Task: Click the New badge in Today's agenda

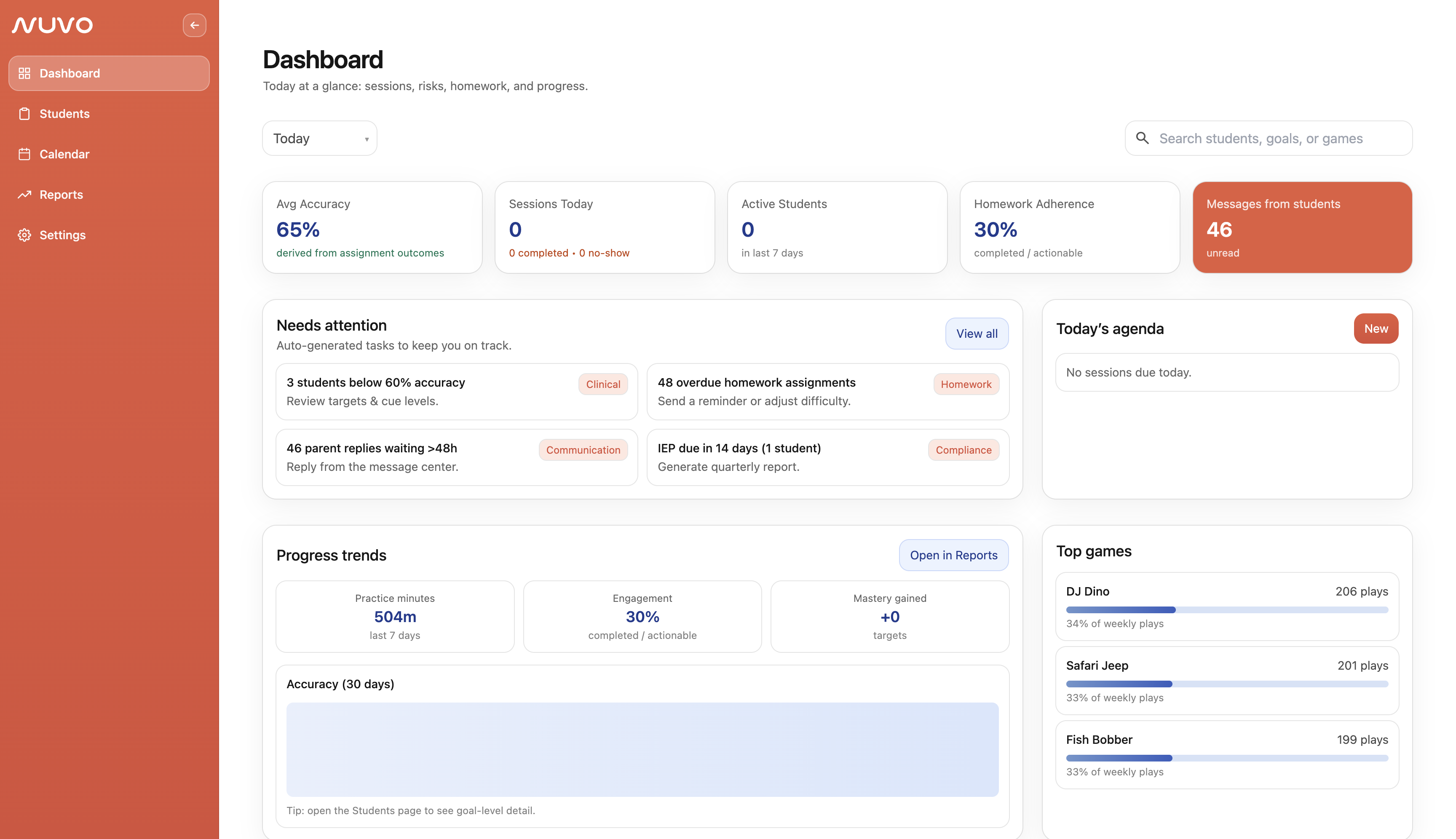Action: coord(1376,329)
